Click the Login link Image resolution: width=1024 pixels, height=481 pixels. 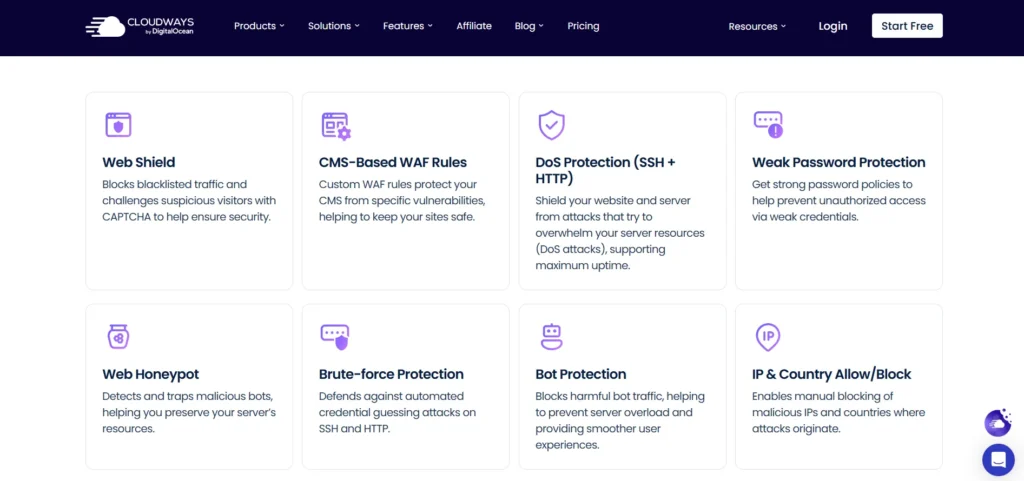[832, 26]
